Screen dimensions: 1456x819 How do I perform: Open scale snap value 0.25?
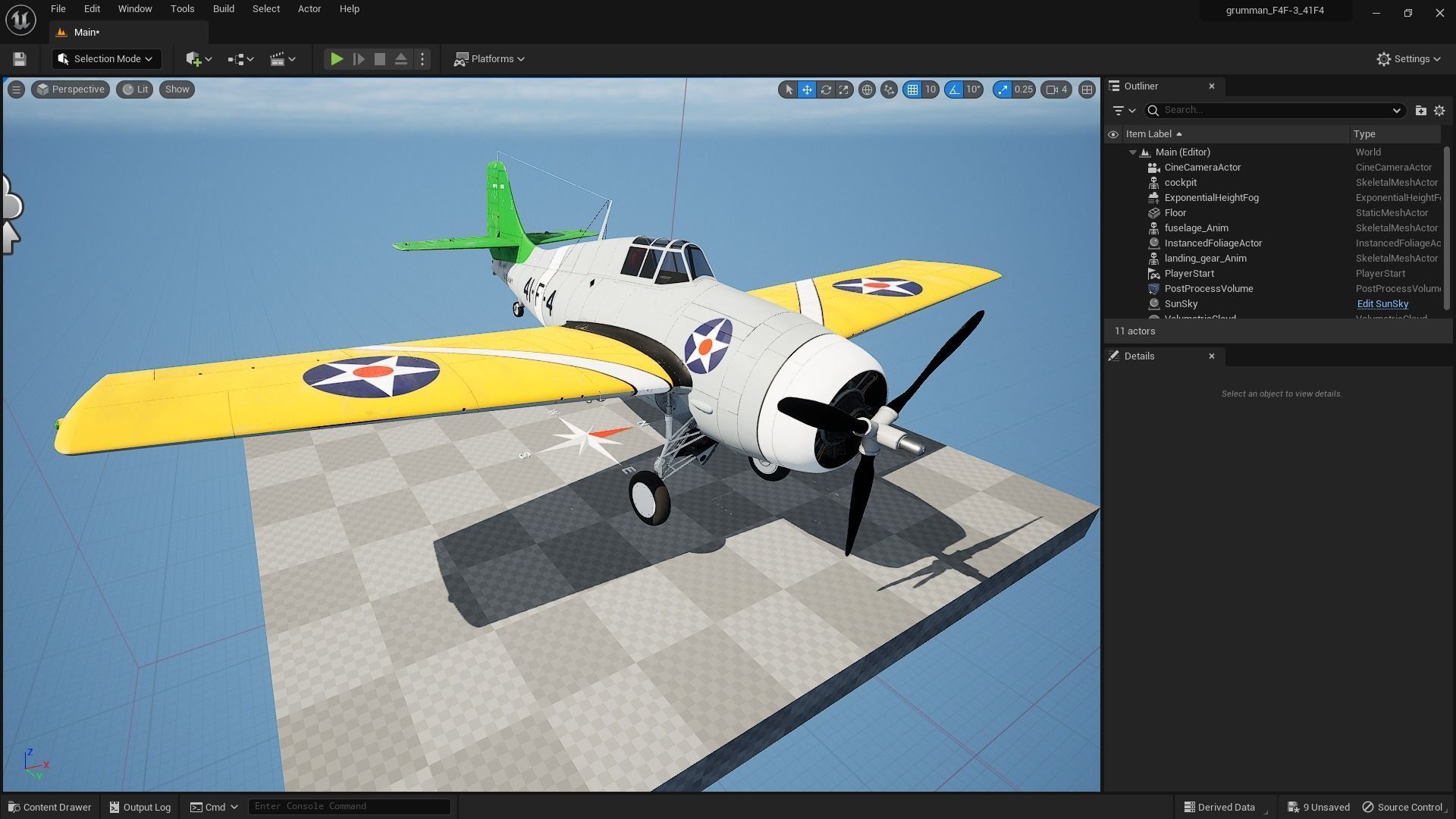tap(1024, 89)
